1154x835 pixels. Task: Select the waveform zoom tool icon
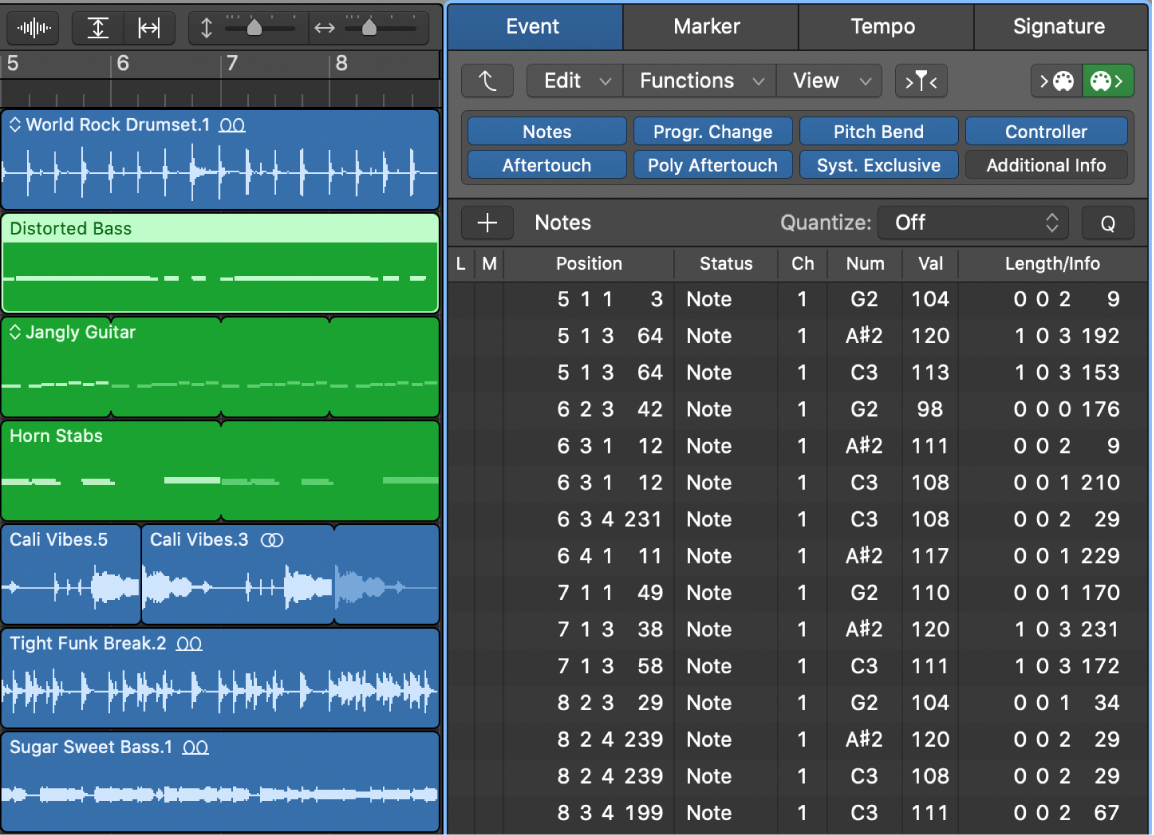(32, 27)
